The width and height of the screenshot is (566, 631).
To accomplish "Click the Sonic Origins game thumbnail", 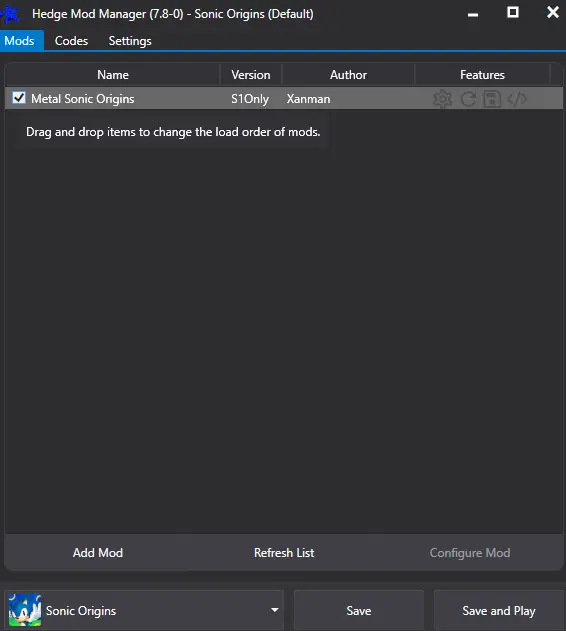I will 25,610.
